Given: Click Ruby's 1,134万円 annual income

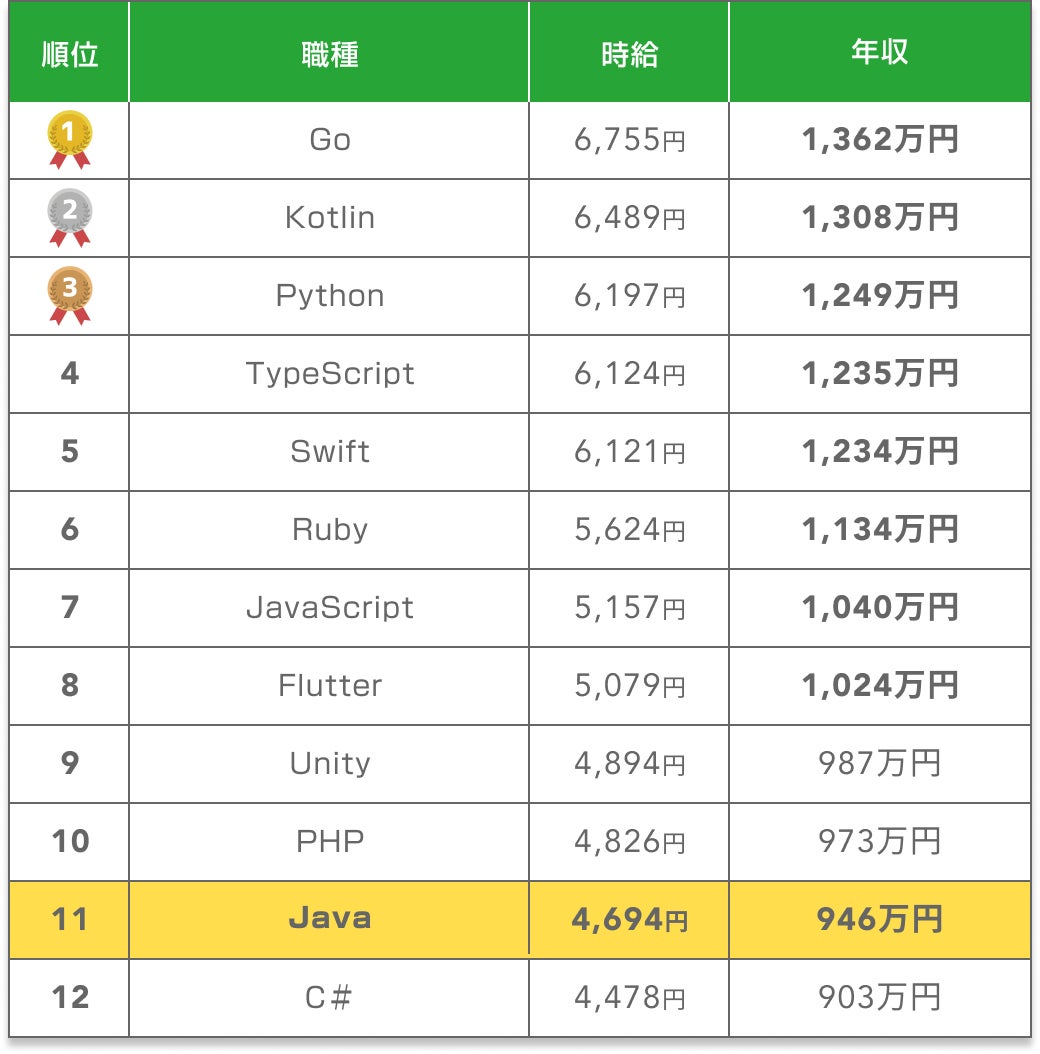Looking at the screenshot, I should coord(879,530).
